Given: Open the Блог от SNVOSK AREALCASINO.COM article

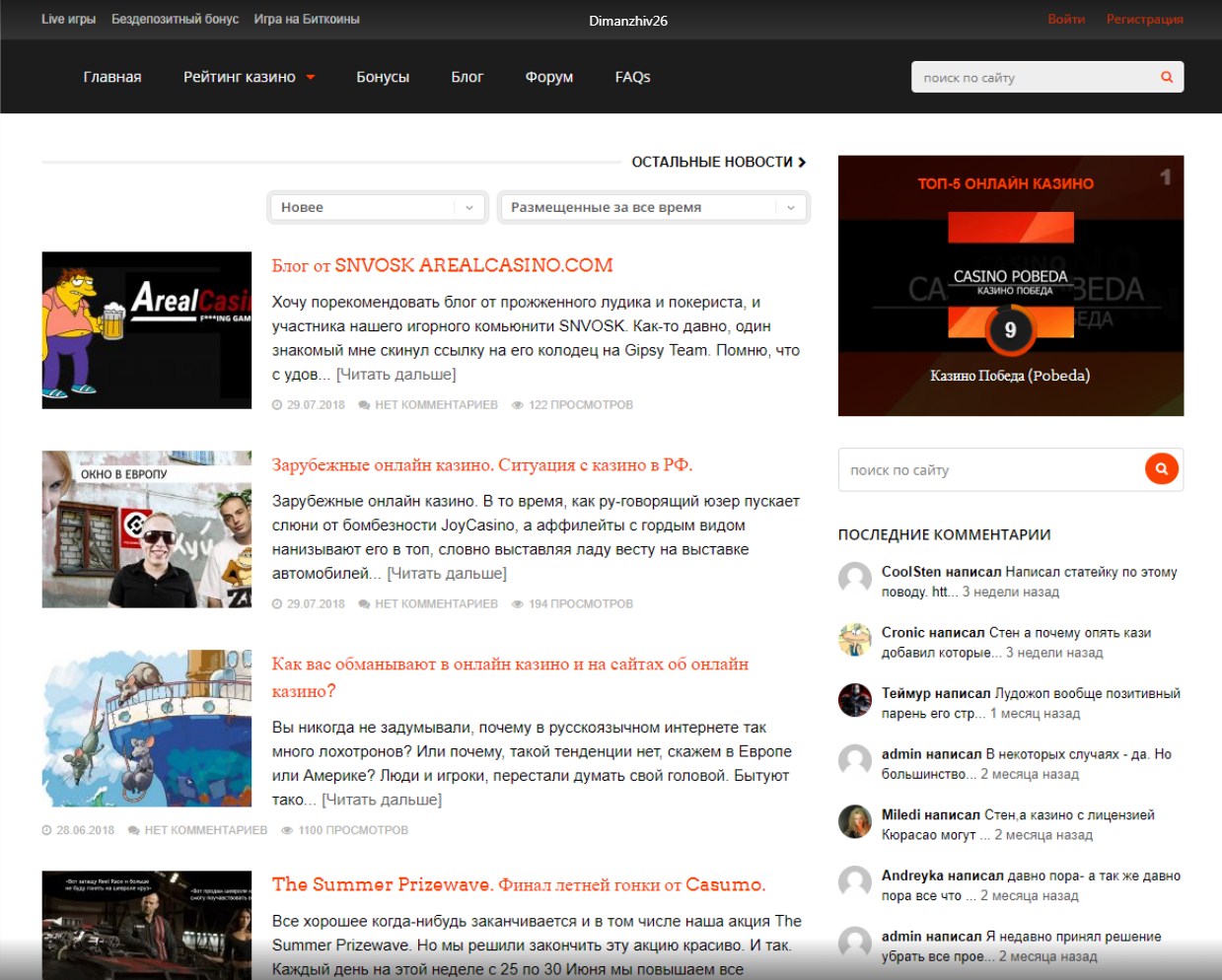Looking at the screenshot, I should click(x=442, y=265).
